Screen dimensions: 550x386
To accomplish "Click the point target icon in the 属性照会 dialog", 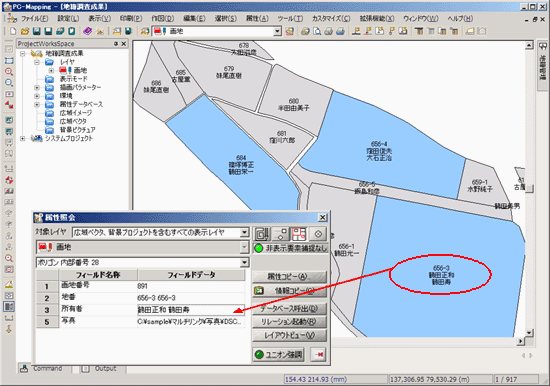I will point(318,234).
